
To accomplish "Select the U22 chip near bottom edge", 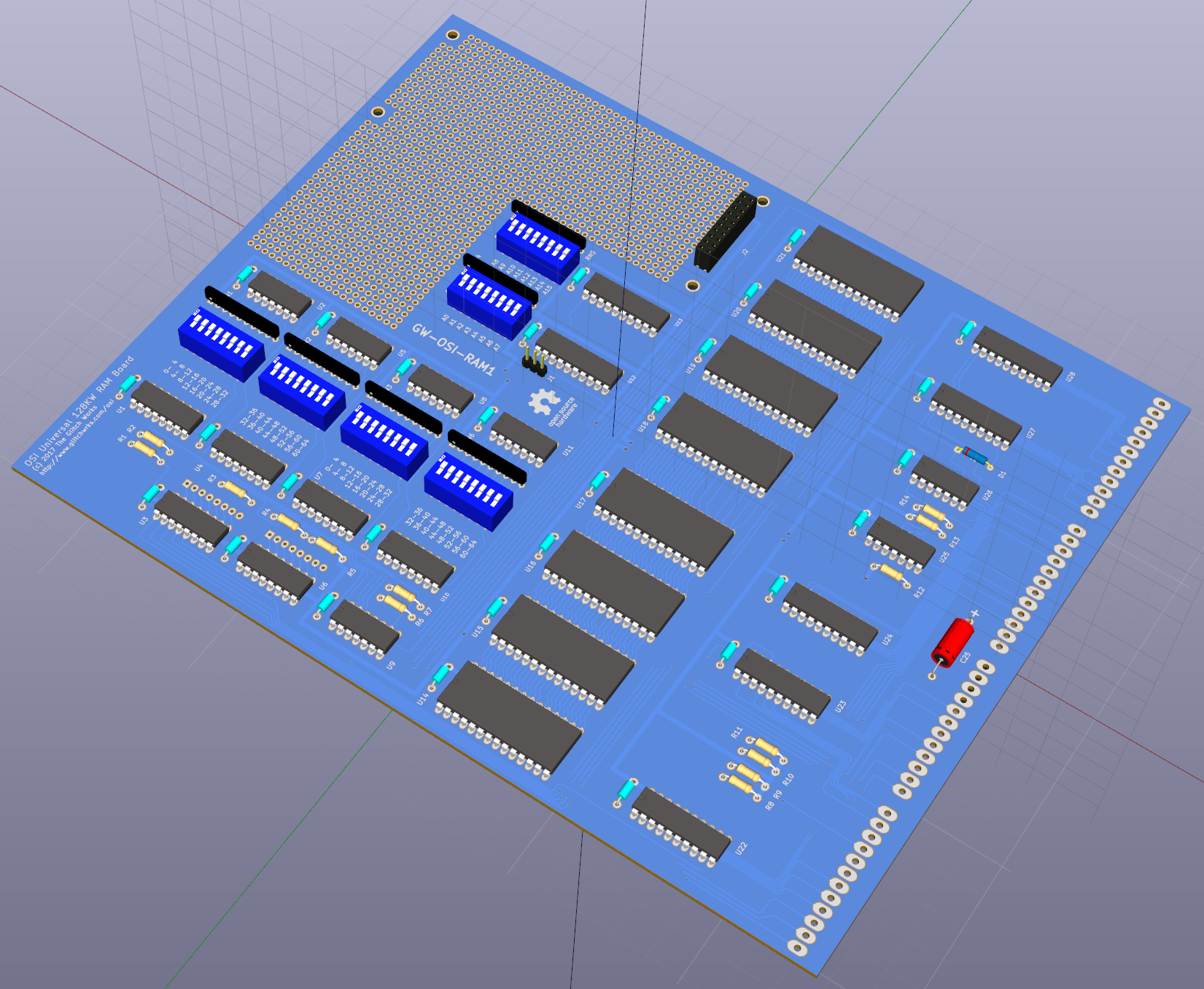I will 680,824.
